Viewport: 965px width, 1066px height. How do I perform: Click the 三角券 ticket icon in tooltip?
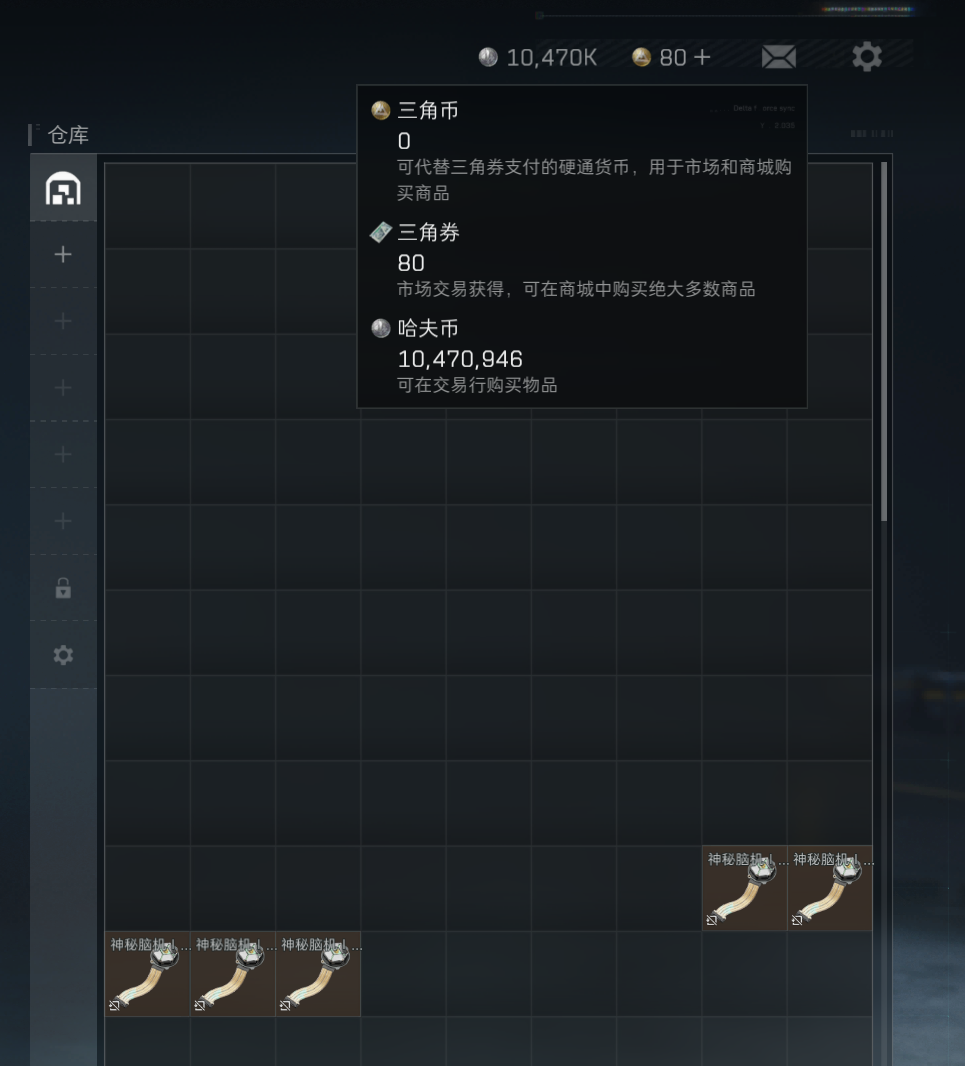click(x=381, y=232)
